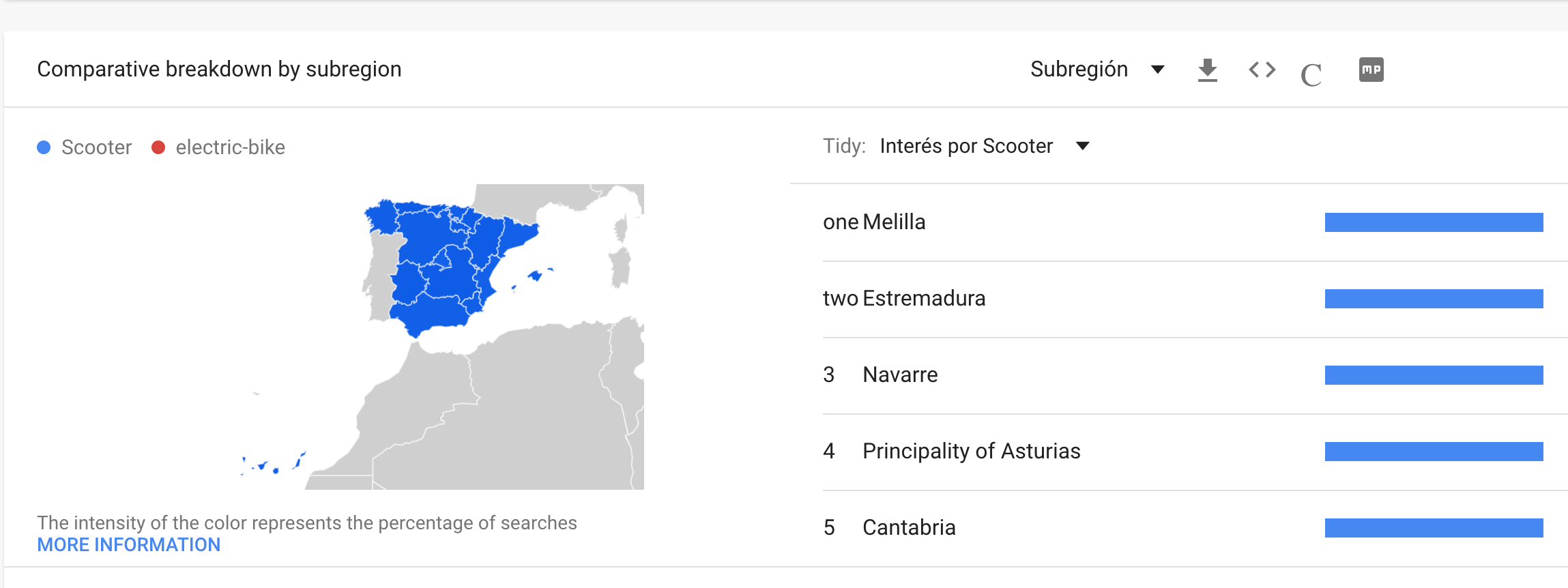Click the Comparative breakdown by subregion title
This screenshot has height=588, width=1568.
(x=220, y=69)
